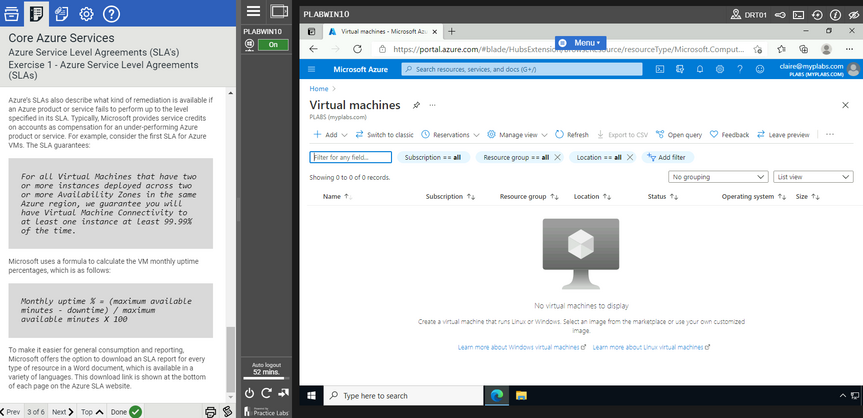Select the Virtual machines browser tab
This screenshot has width=863, height=418.
[x=384, y=31]
